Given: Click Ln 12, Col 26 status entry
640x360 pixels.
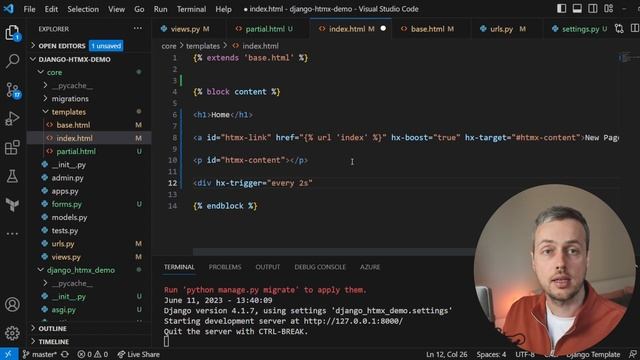Looking at the screenshot, I should point(447,354).
